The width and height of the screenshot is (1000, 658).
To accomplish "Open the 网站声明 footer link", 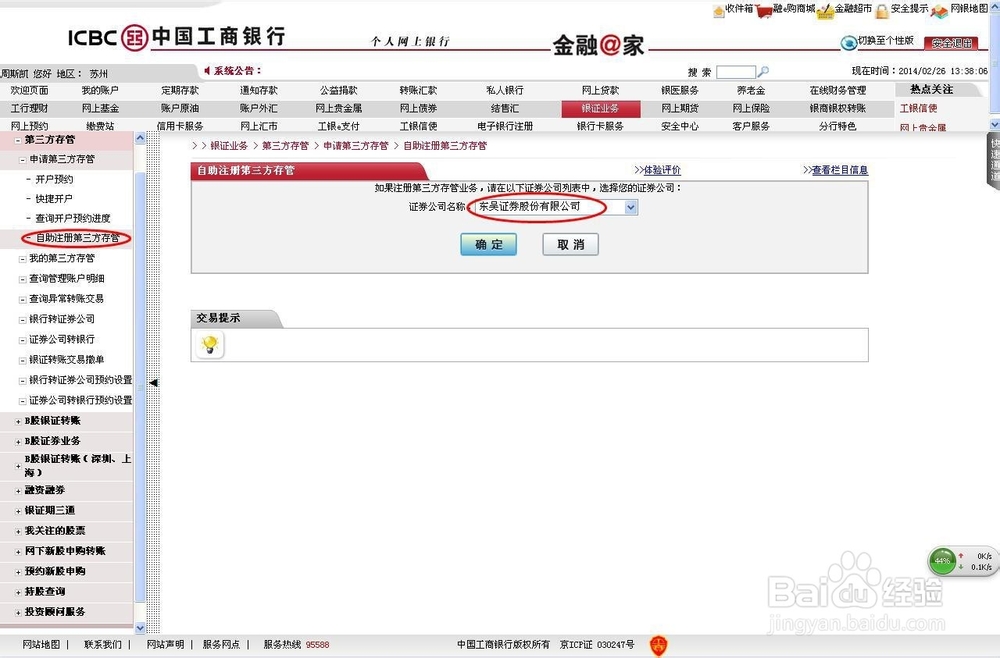I will (165, 645).
